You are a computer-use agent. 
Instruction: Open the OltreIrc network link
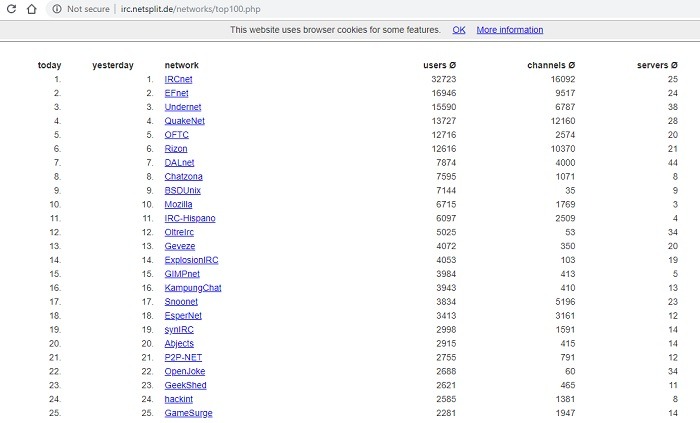coord(179,232)
